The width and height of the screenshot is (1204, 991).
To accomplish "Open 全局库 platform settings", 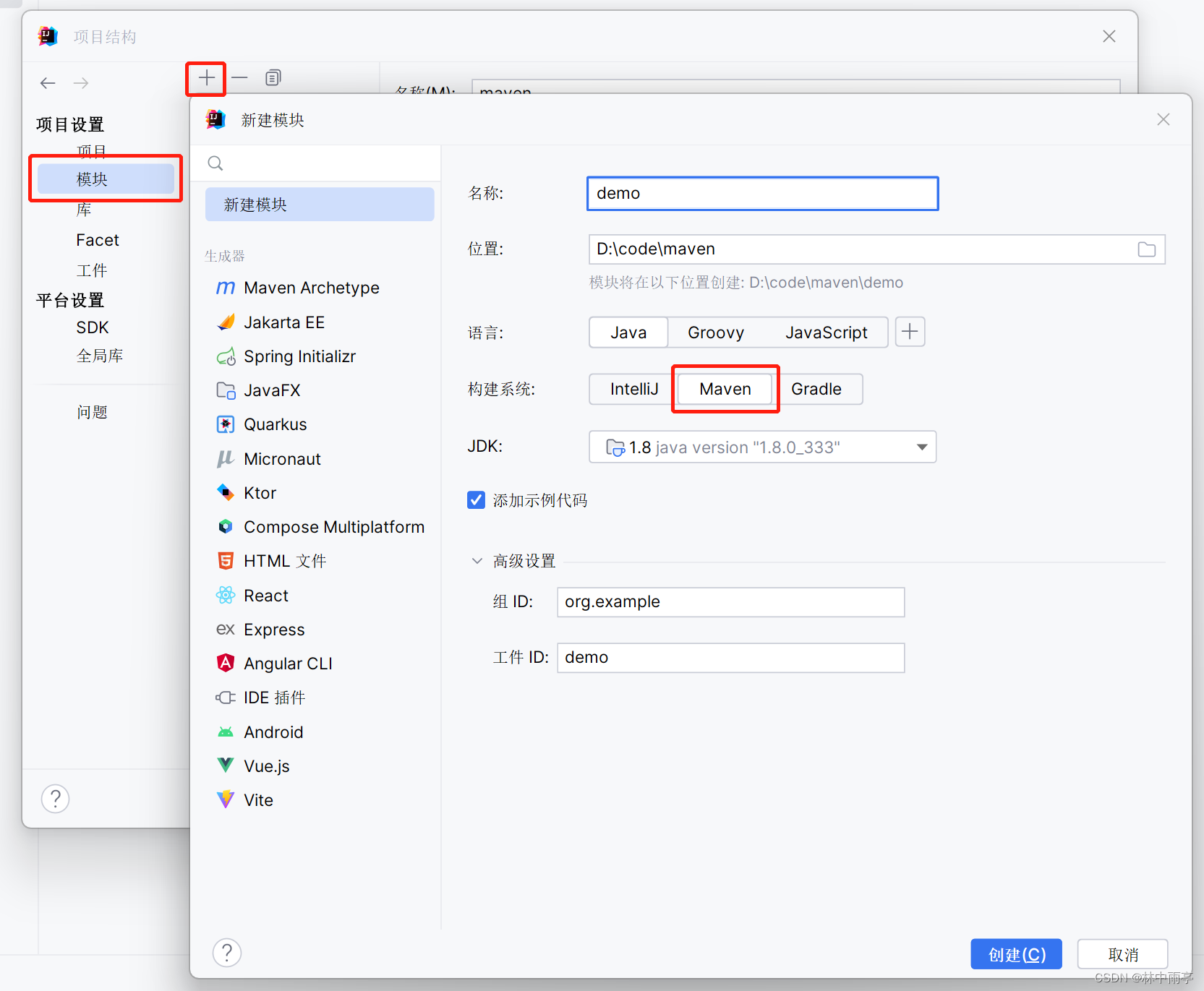I will [100, 356].
